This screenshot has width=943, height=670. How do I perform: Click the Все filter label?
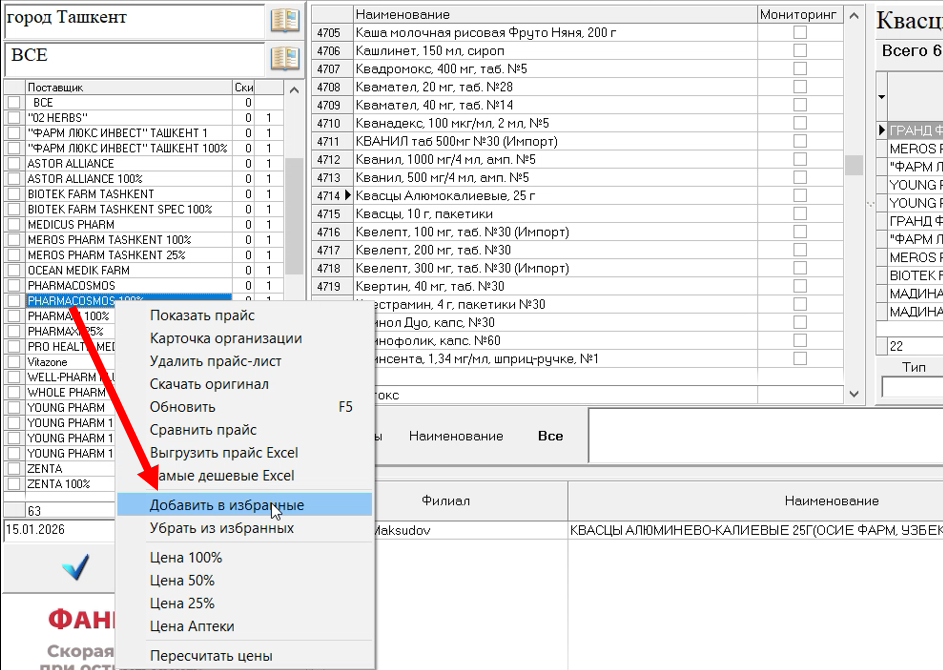click(550, 436)
